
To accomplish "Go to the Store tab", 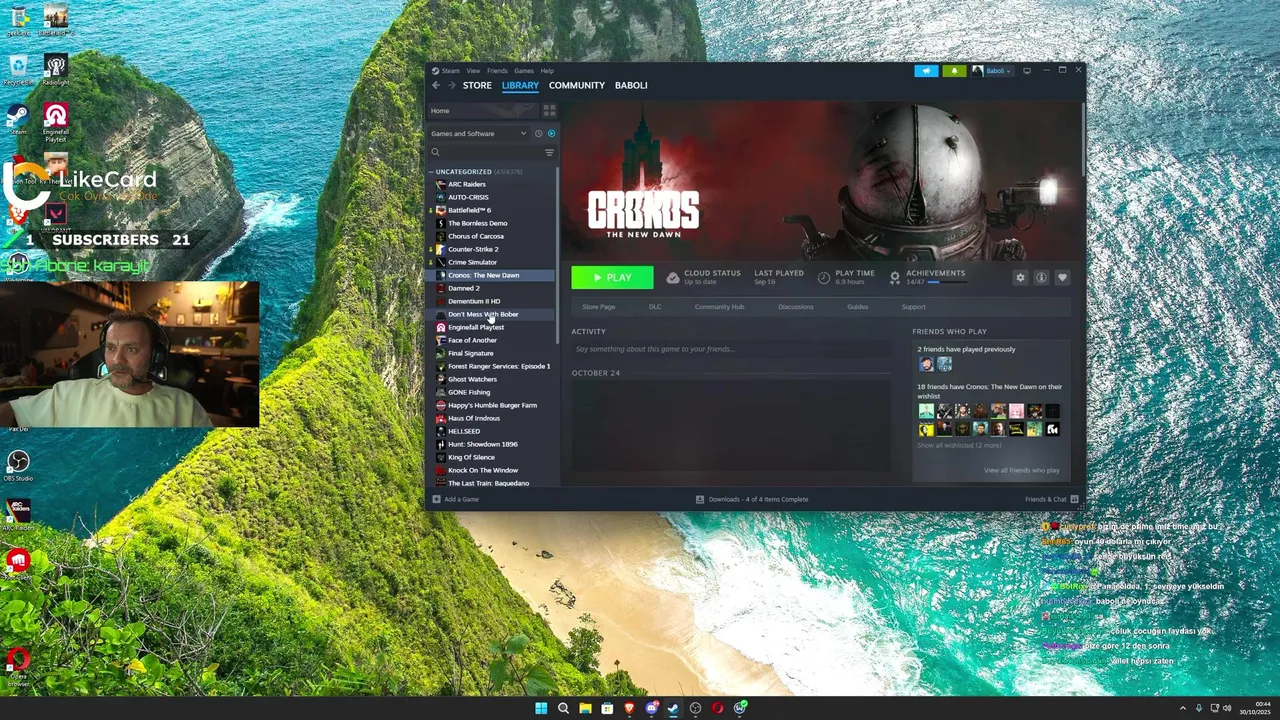I will click(x=477, y=85).
